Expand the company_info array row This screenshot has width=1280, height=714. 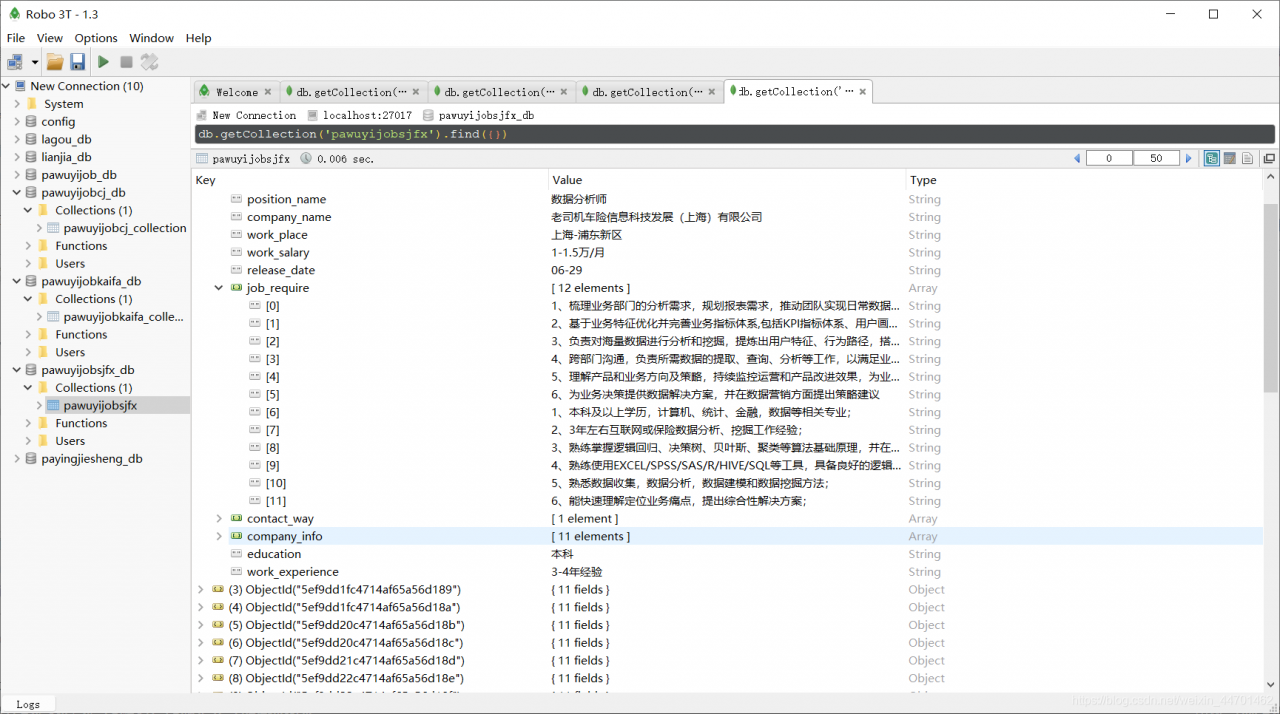click(x=219, y=536)
